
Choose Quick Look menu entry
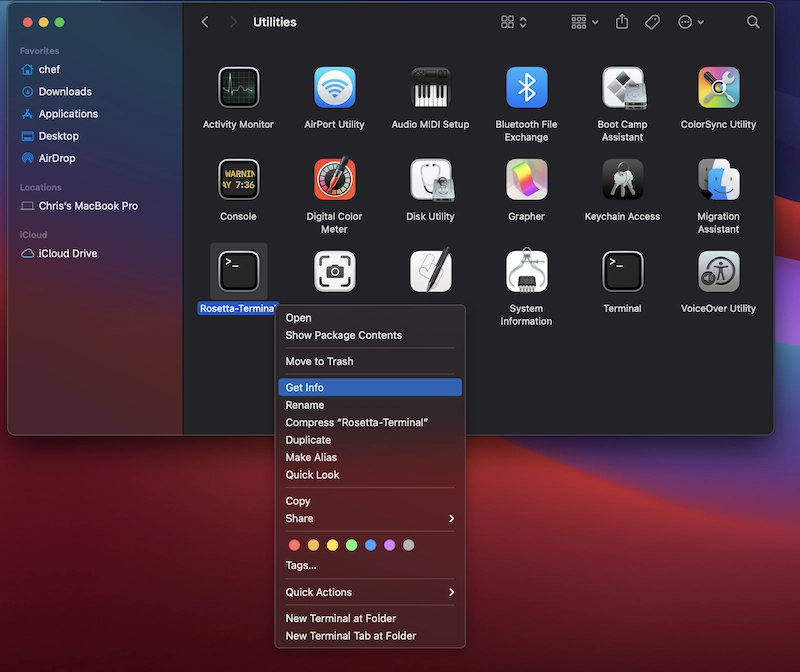(x=370, y=475)
